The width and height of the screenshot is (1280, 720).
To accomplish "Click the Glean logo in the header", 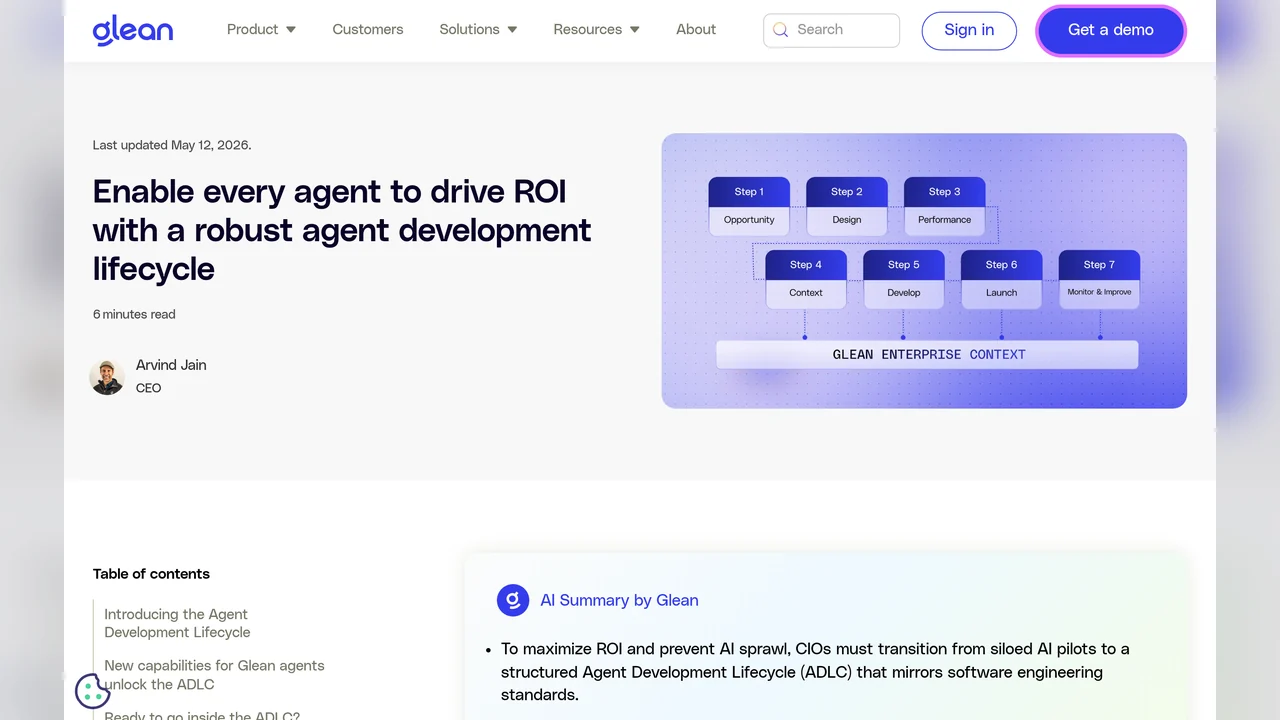I will 133,30.
